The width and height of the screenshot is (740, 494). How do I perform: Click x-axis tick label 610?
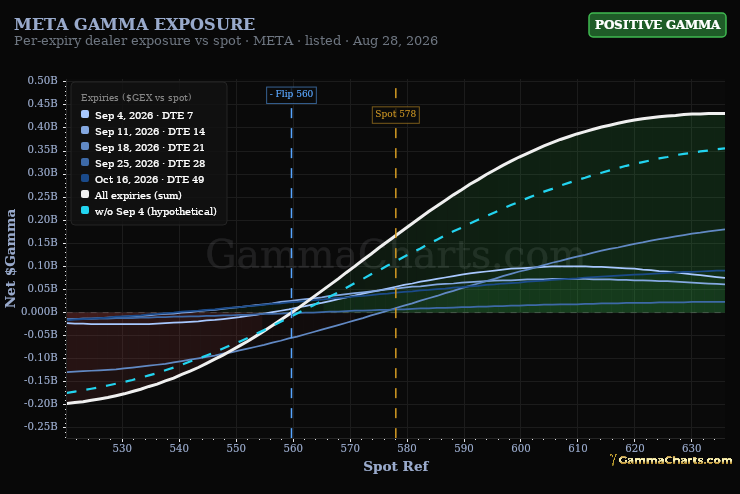[578, 448]
